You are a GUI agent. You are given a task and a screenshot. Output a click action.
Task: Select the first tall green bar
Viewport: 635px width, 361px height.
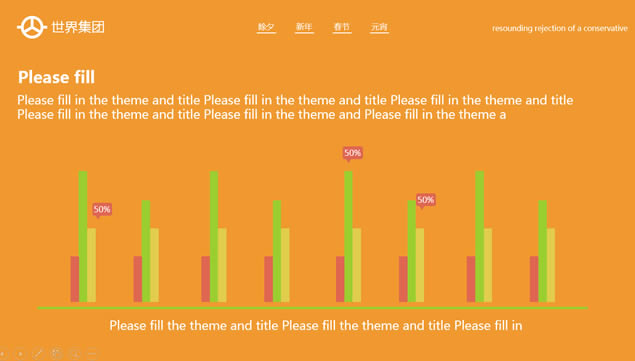(x=83, y=237)
